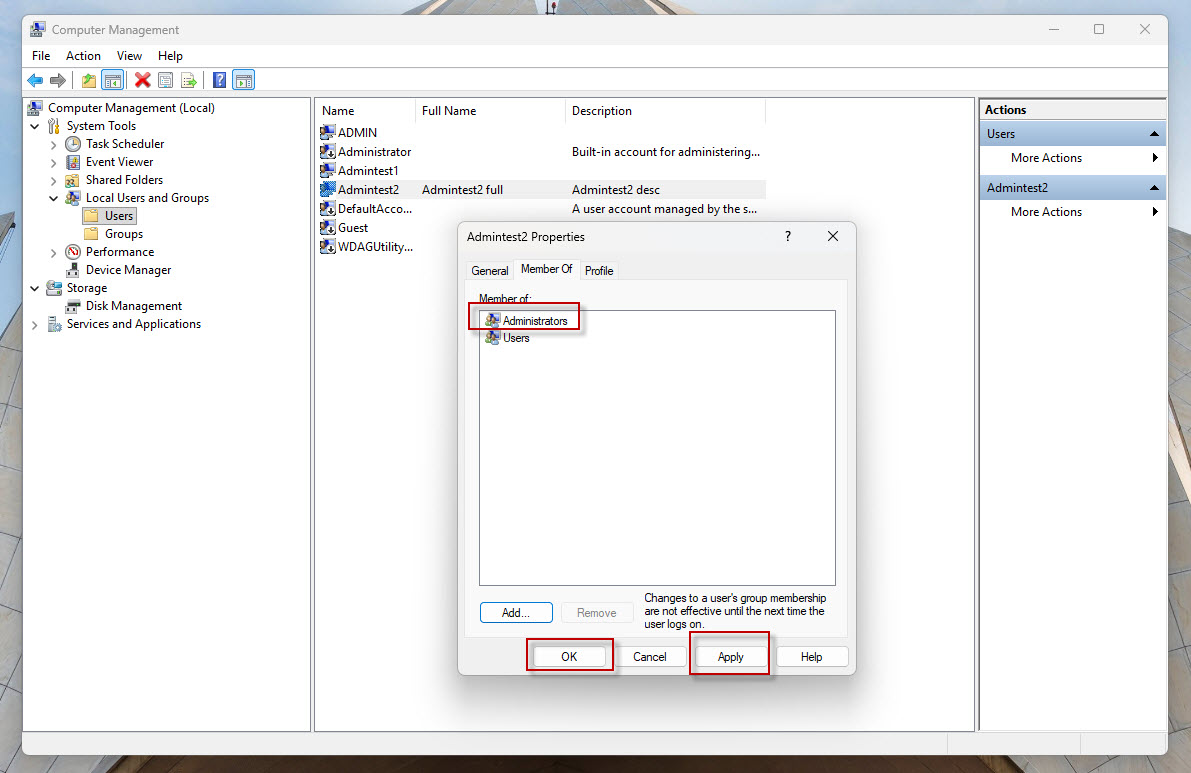Click the Event Viewer icon in the tree

pyautogui.click(x=73, y=162)
